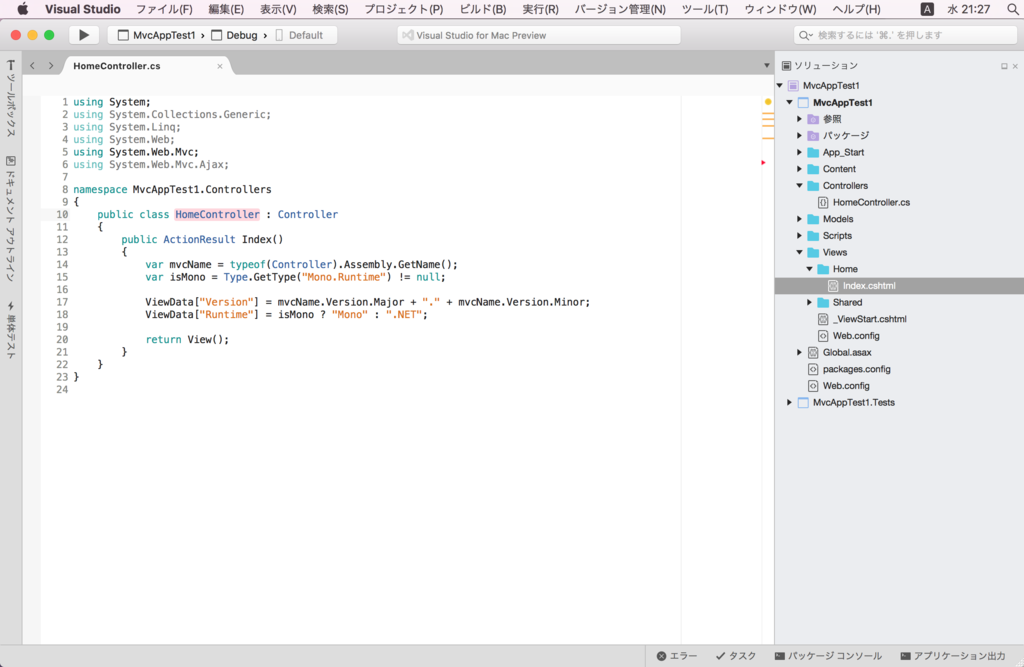Select Index.cshtml in the solution tree
Viewport: 1024px width, 667px height.
tap(869, 285)
